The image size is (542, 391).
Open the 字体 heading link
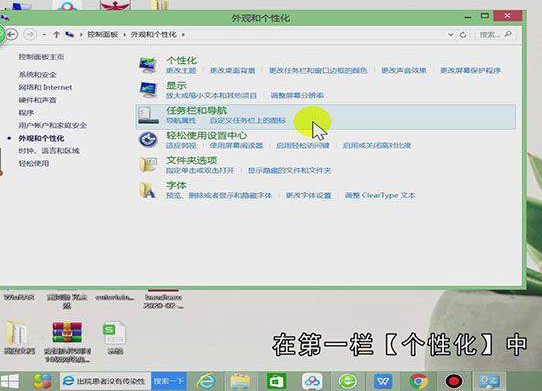(176, 185)
